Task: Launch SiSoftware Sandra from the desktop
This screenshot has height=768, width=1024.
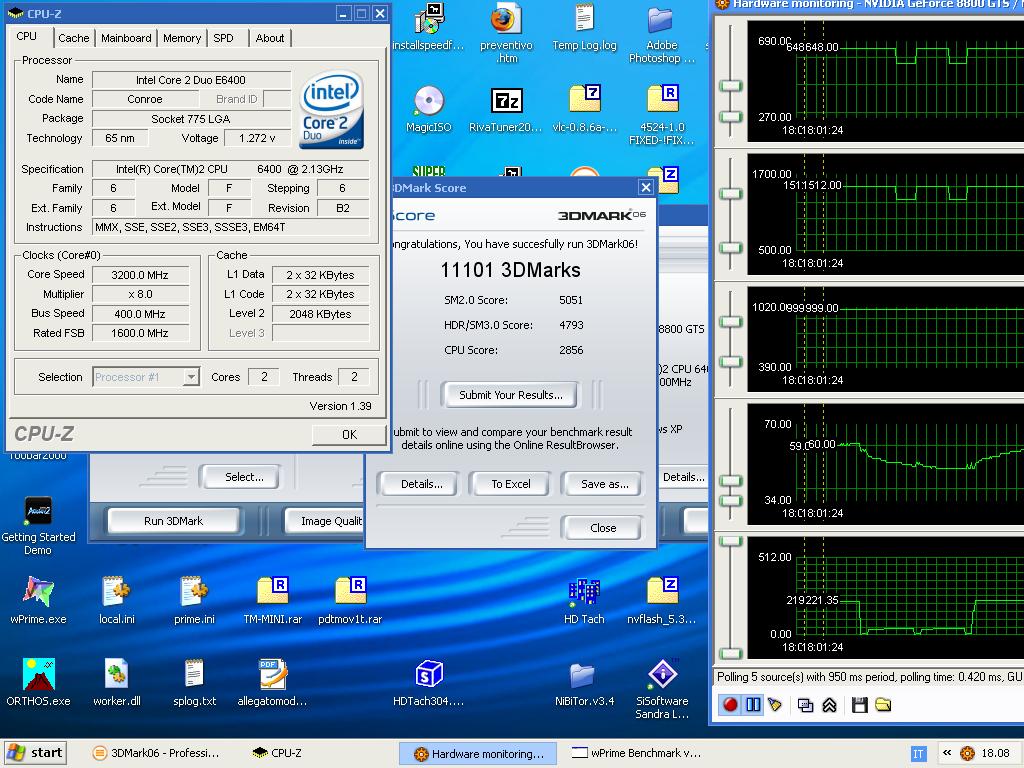Action: click(x=662, y=689)
